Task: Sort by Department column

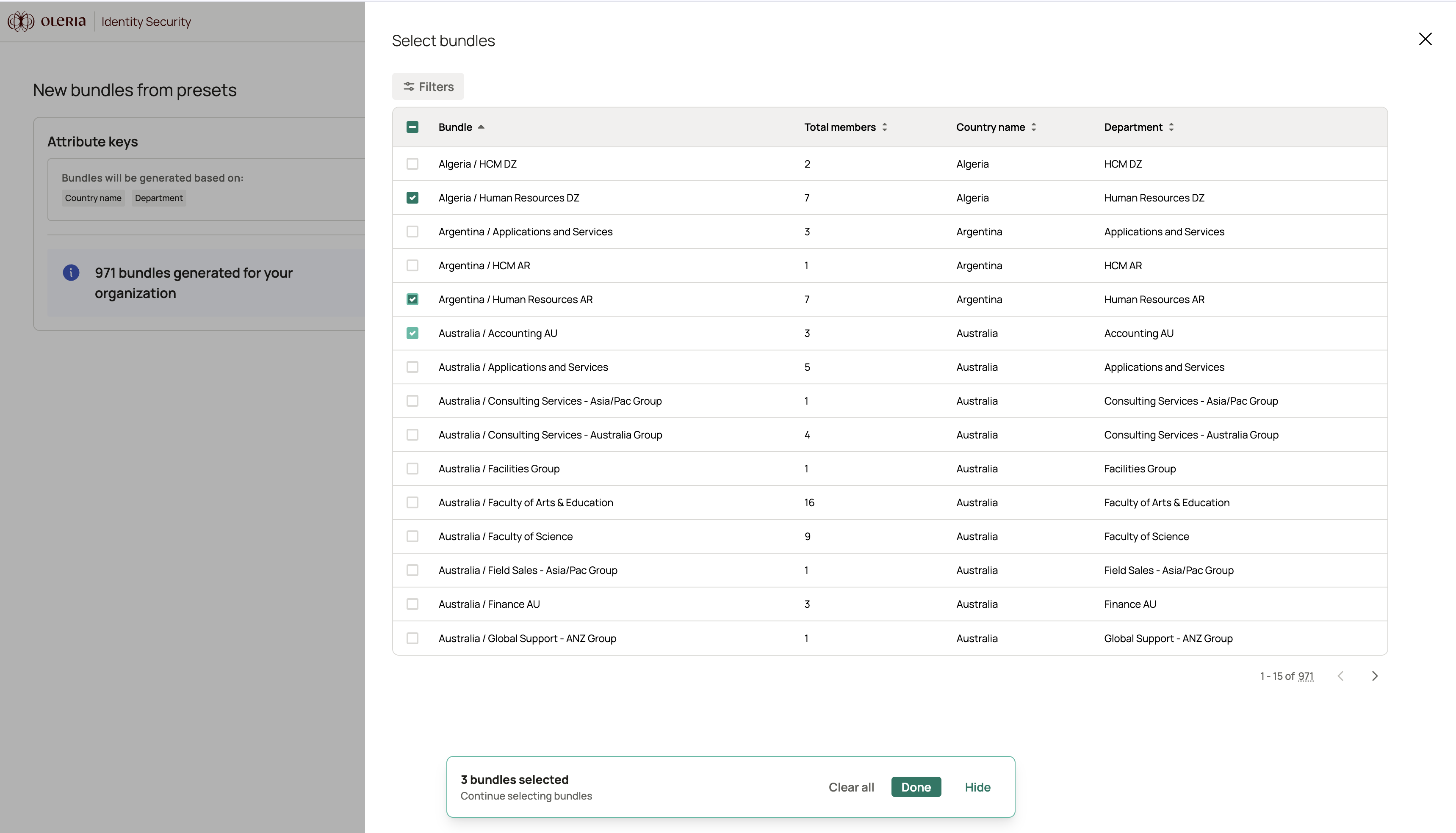Action: pos(1139,127)
